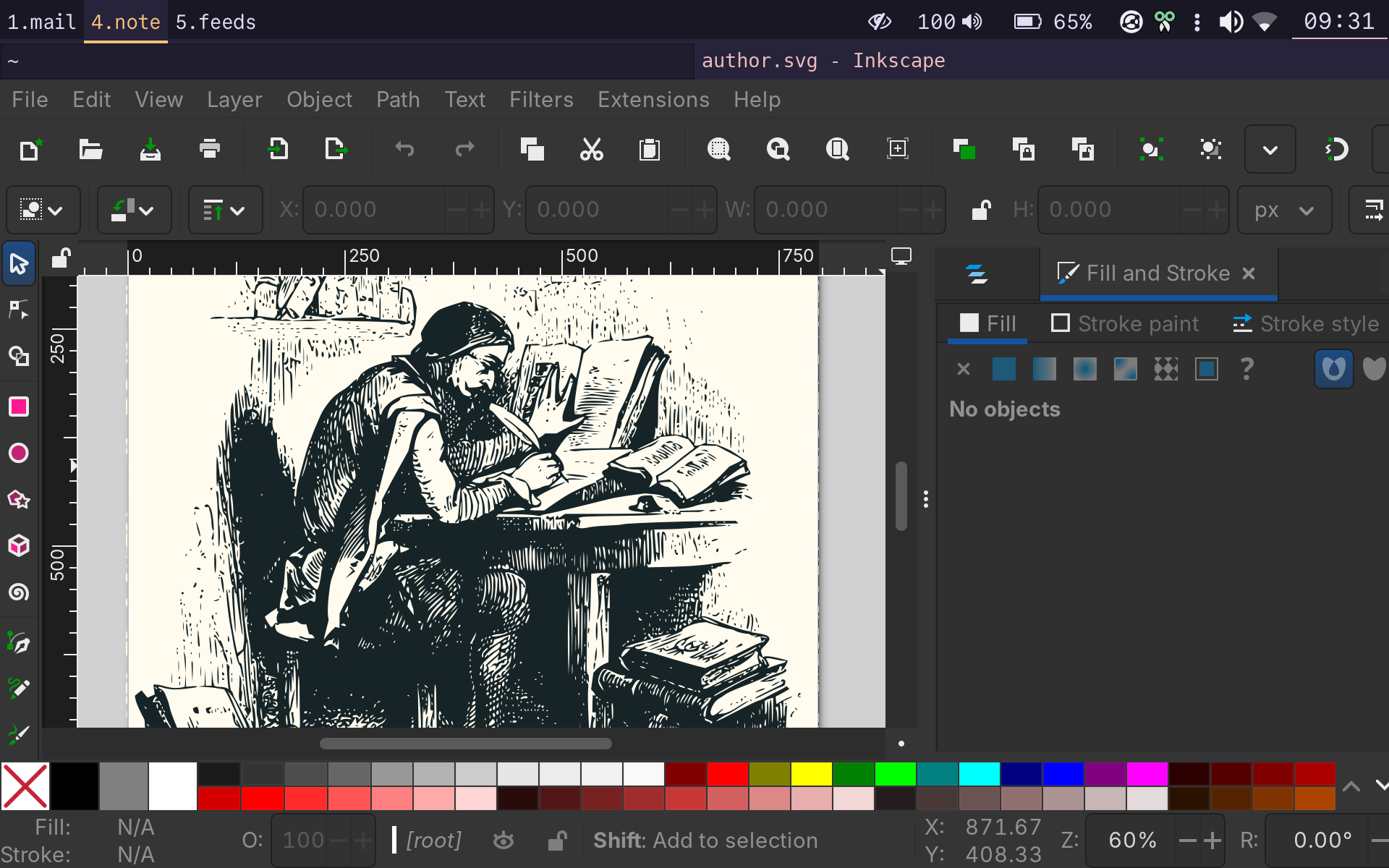Viewport: 1389px width, 868px height.
Task: Set fill to Unset paint
Action: coord(1246,370)
